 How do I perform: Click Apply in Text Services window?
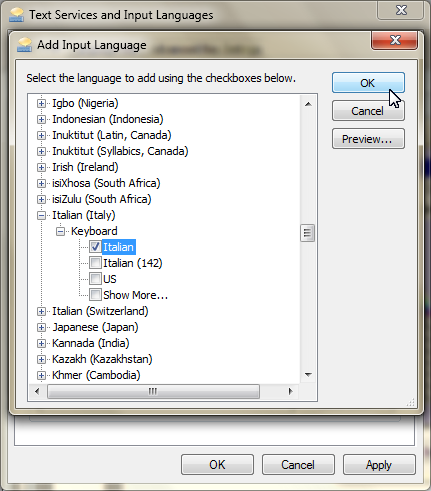[x=379, y=464]
